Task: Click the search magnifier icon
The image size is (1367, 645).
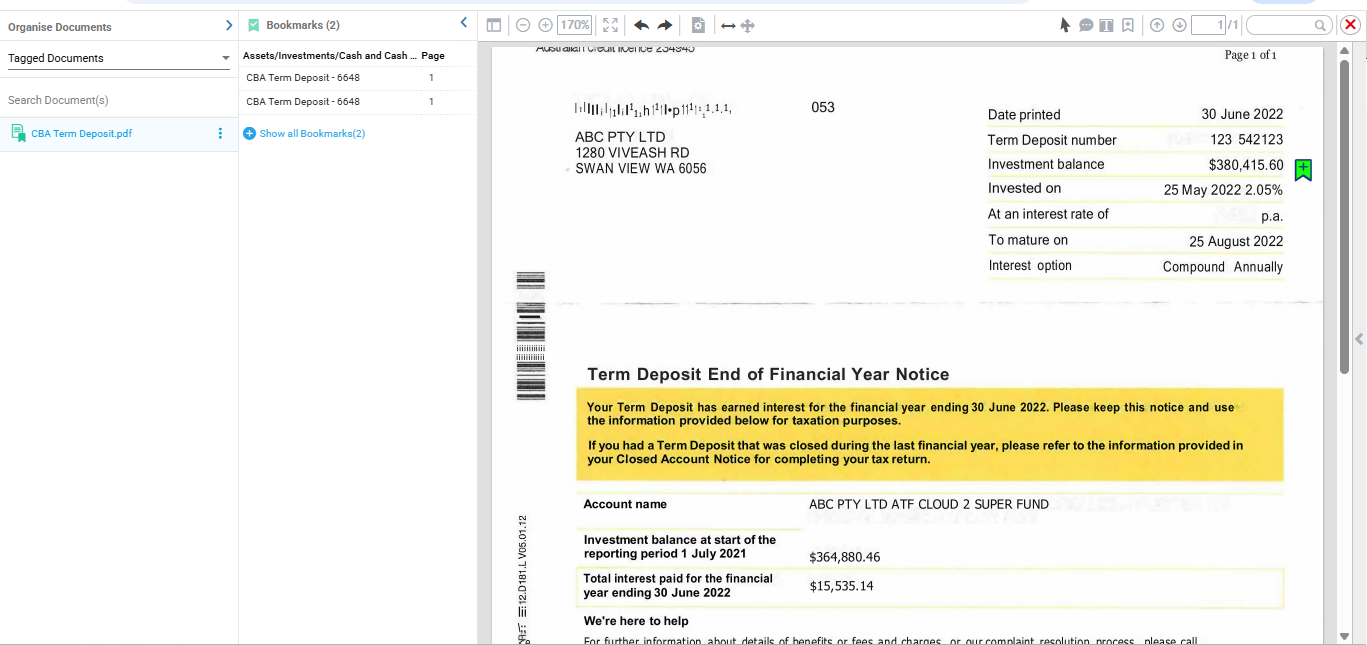Action: coord(1321,25)
